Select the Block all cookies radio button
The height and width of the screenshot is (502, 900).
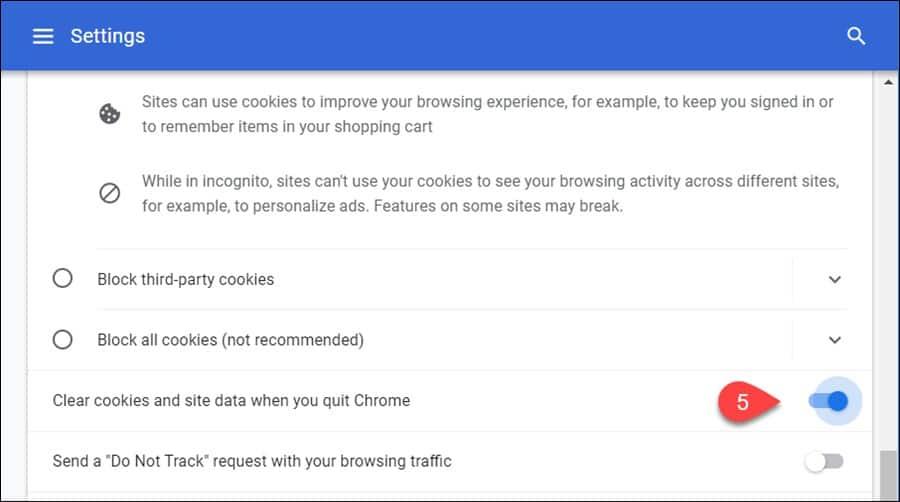coord(63,340)
